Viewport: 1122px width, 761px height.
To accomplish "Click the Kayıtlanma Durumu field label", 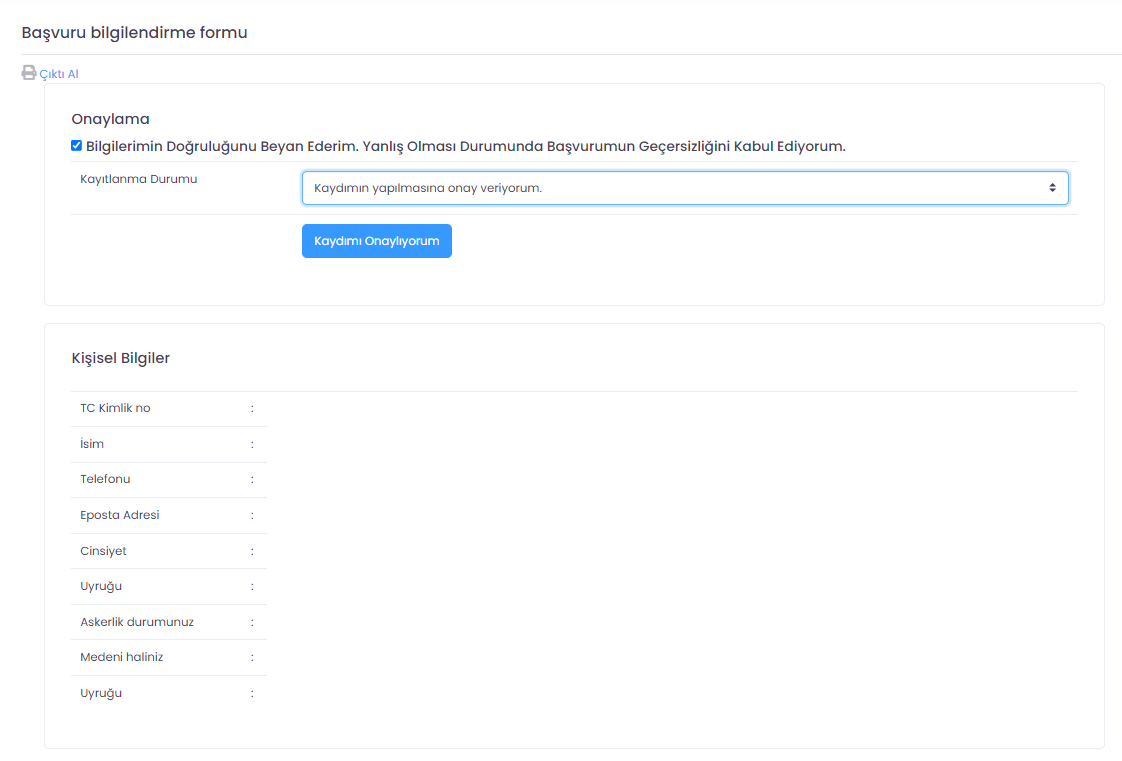I will click(x=139, y=180).
